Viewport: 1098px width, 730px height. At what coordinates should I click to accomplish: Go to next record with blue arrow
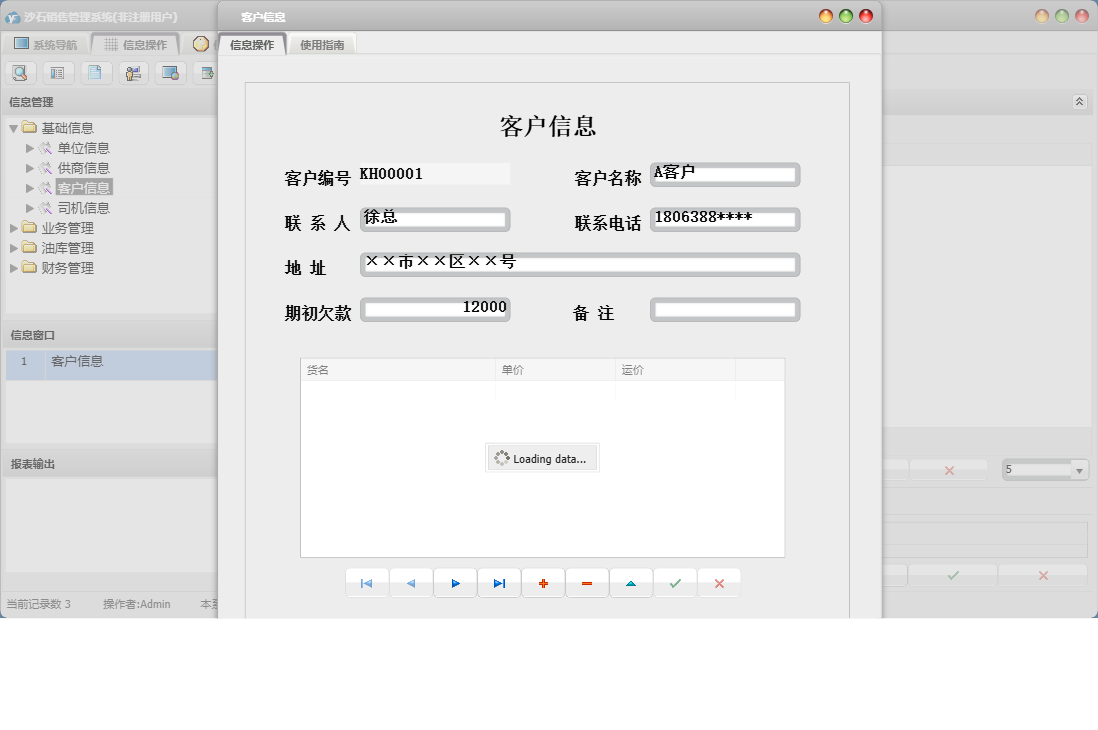(x=455, y=582)
